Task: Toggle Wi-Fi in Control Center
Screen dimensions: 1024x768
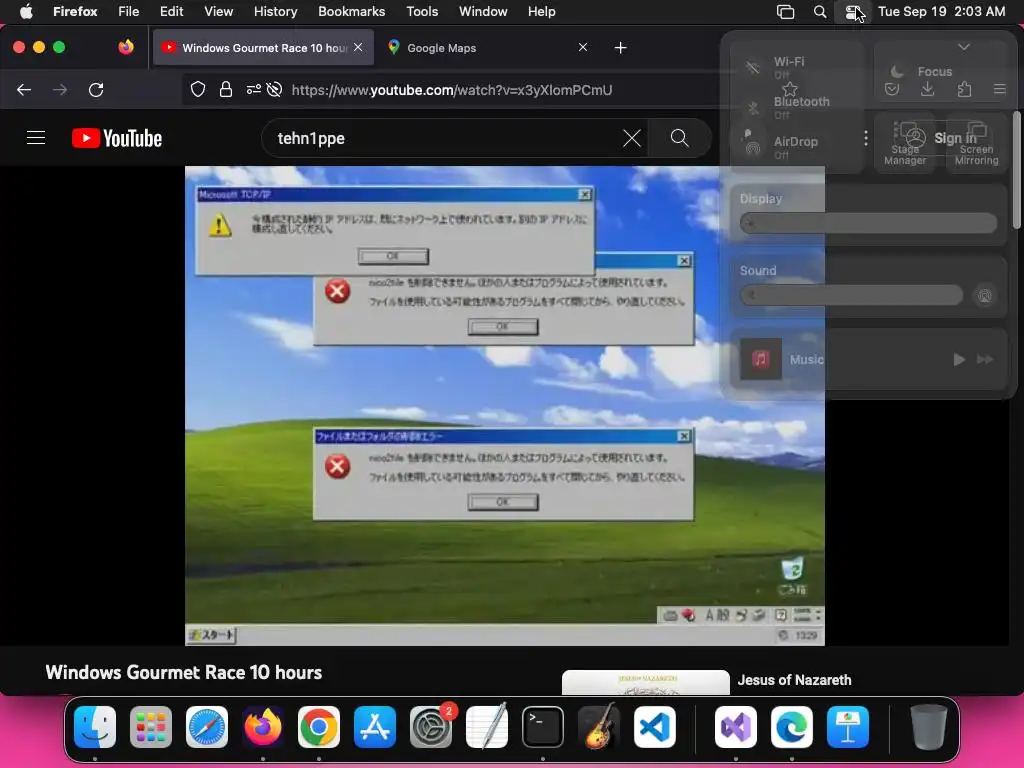Action: coord(753,67)
